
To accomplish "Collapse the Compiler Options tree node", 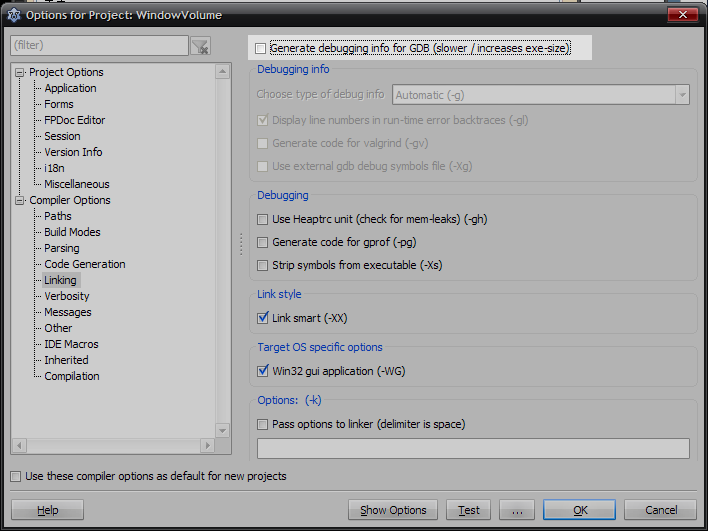I will [x=19, y=200].
